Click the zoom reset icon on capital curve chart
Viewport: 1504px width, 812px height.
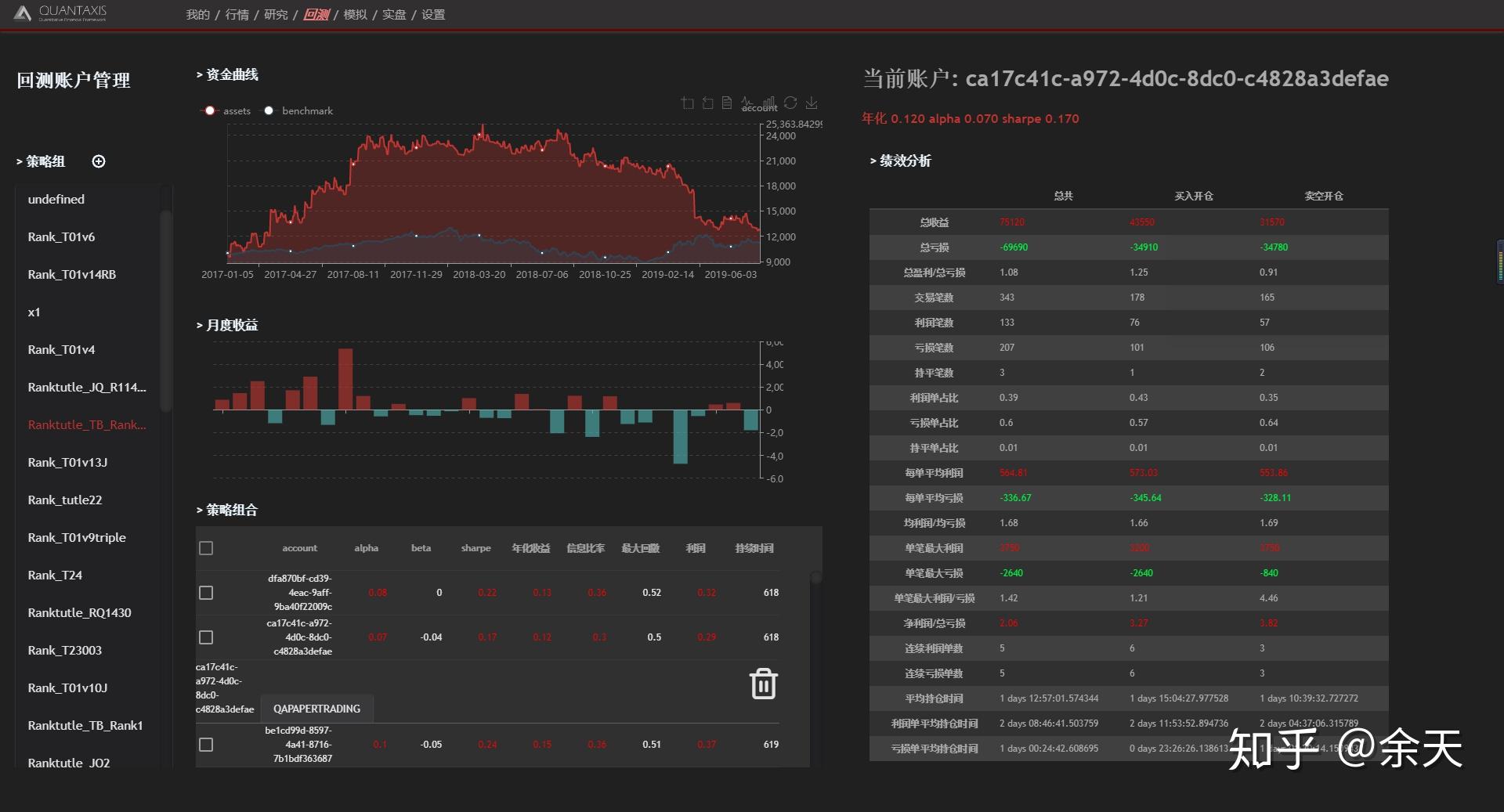[707, 103]
